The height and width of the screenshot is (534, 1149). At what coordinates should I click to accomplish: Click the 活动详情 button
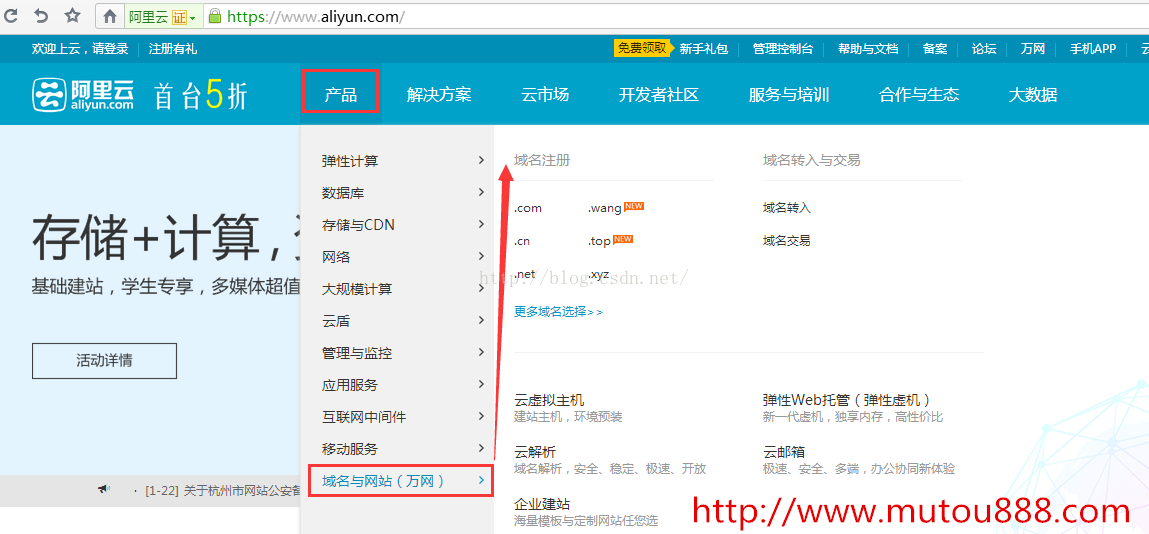pos(104,360)
